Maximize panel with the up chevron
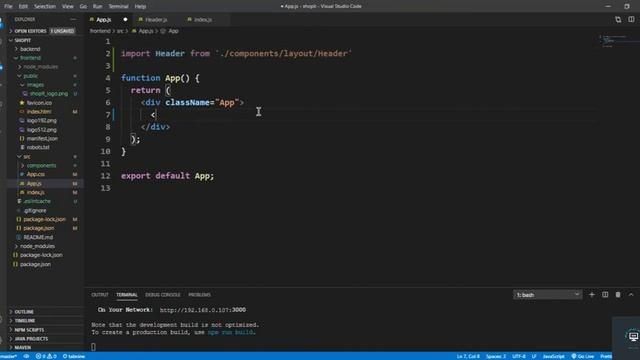Screen dimensions: 640x360 (x=631, y=295)
